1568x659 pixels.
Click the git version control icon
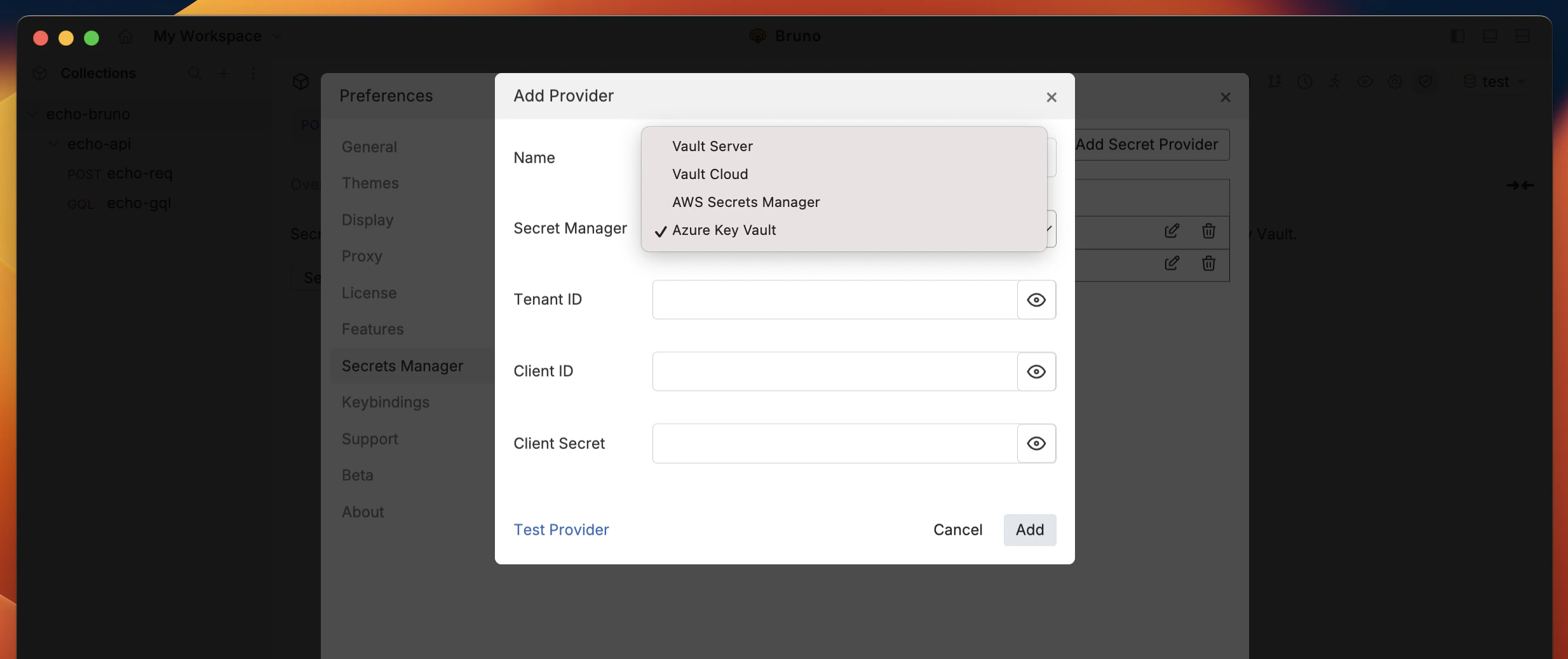coord(1275,81)
